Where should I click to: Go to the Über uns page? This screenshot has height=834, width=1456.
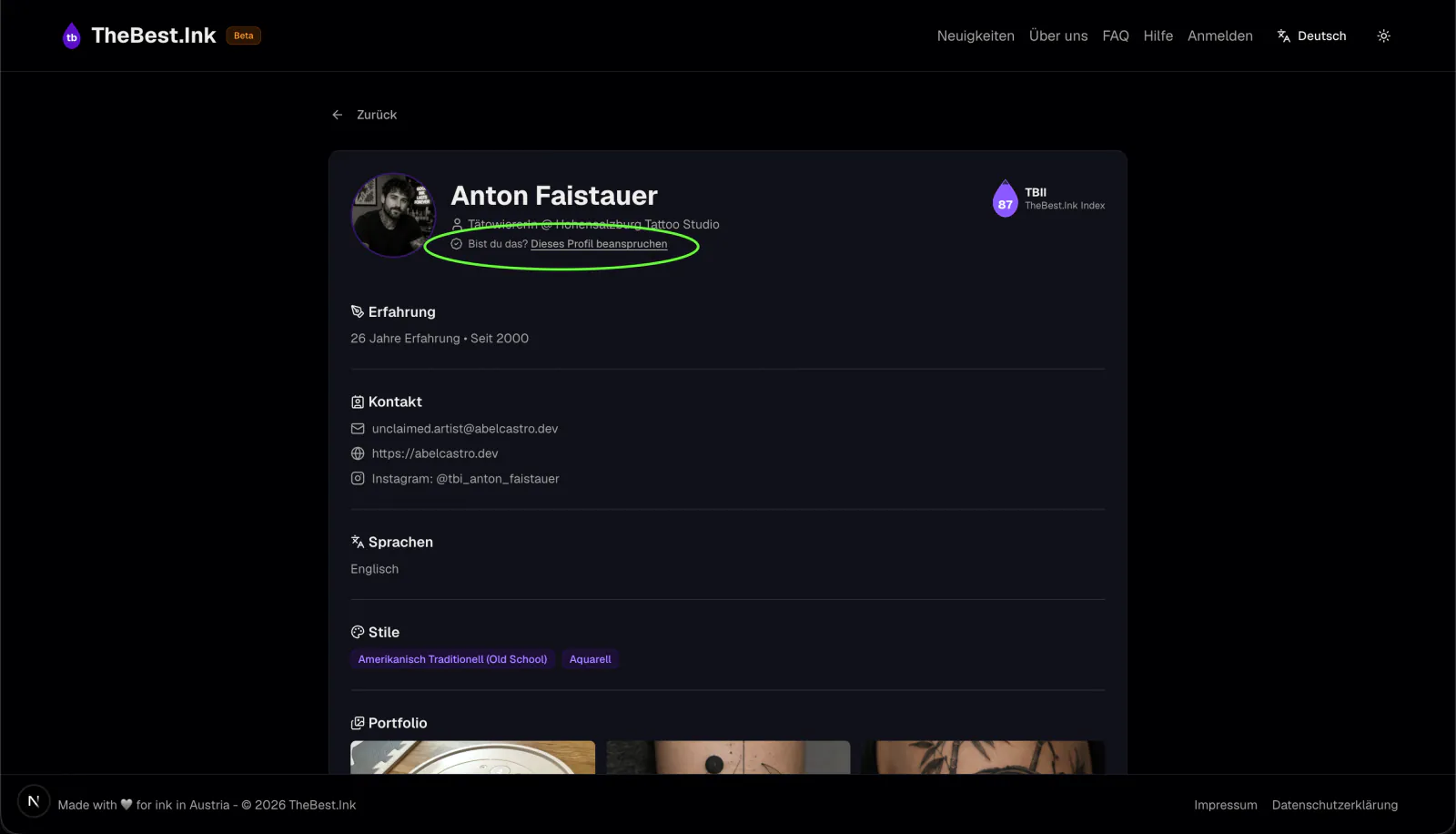tap(1058, 36)
